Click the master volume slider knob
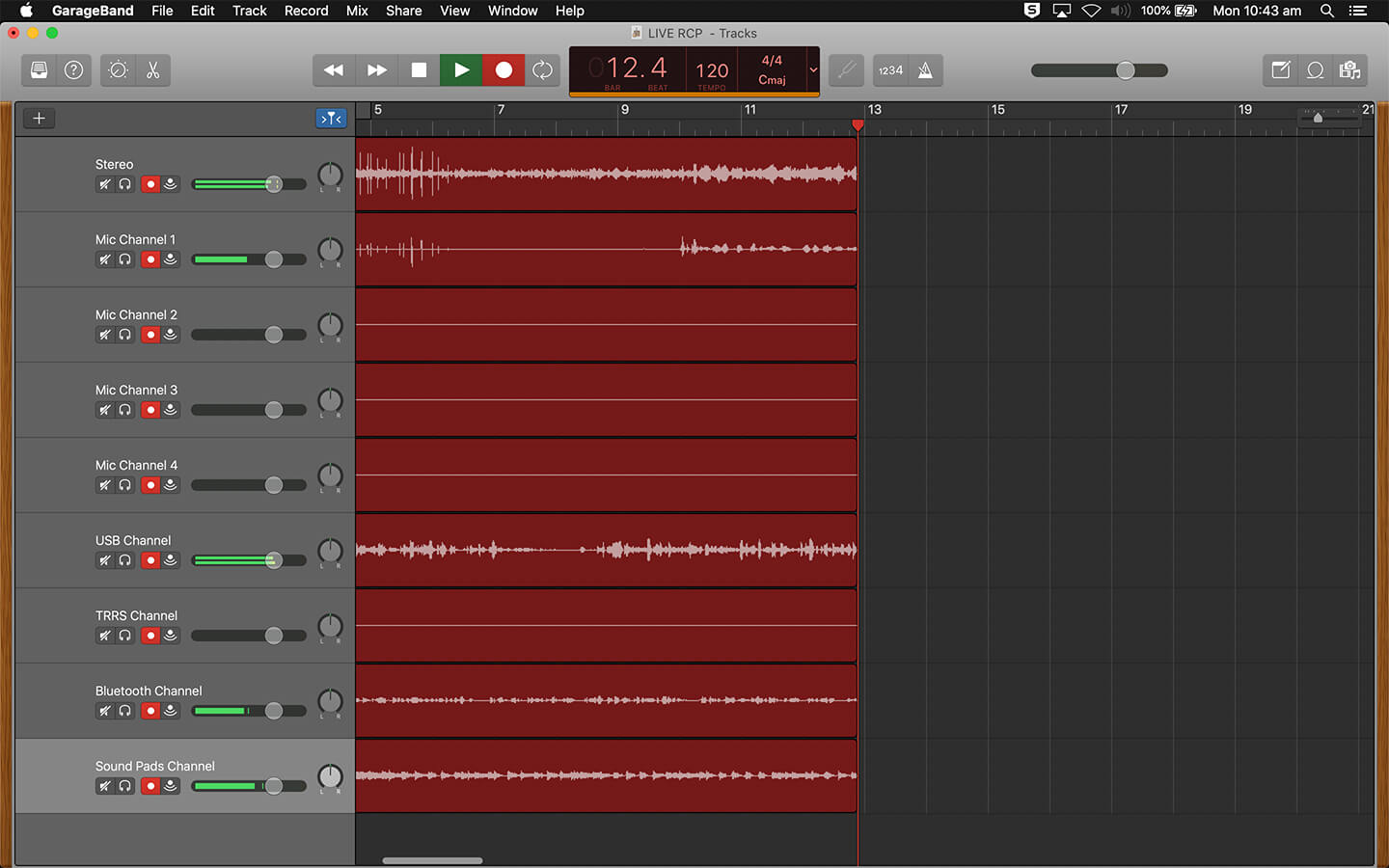Viewport: 1389px width, 868px height. coord(1125,70)
